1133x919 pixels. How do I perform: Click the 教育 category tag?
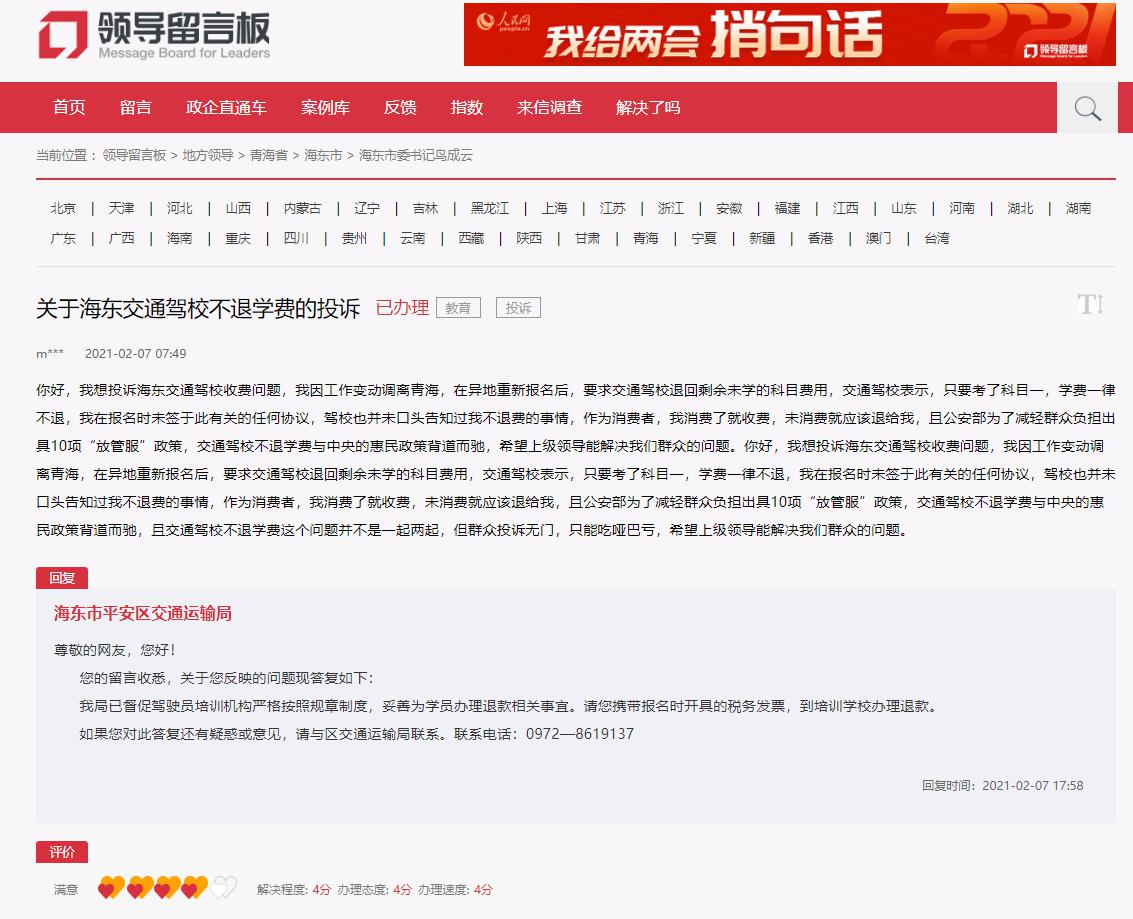click(x=458, y=308)
